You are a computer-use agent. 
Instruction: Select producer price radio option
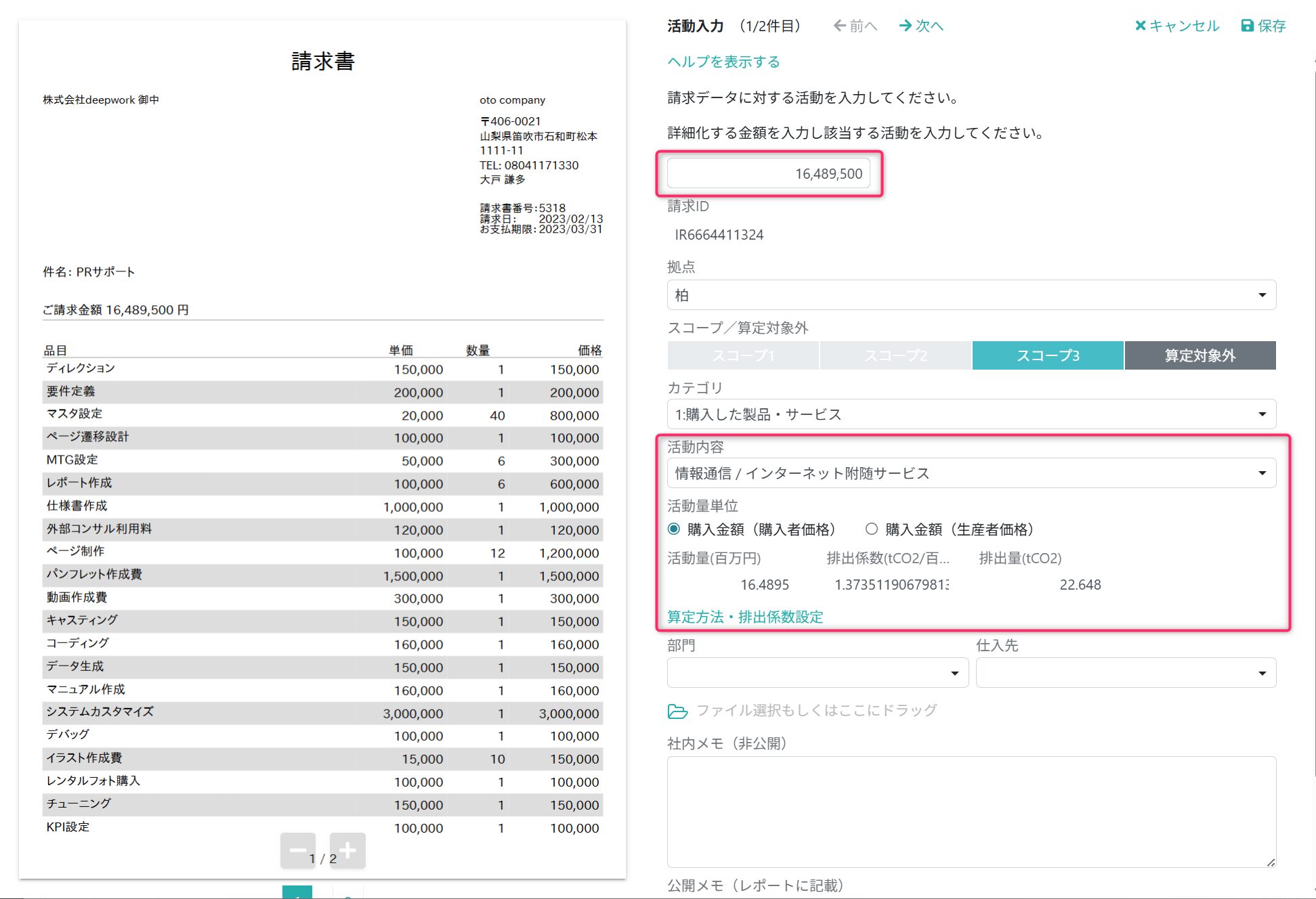pyautogui.click(x=872, y=529)
